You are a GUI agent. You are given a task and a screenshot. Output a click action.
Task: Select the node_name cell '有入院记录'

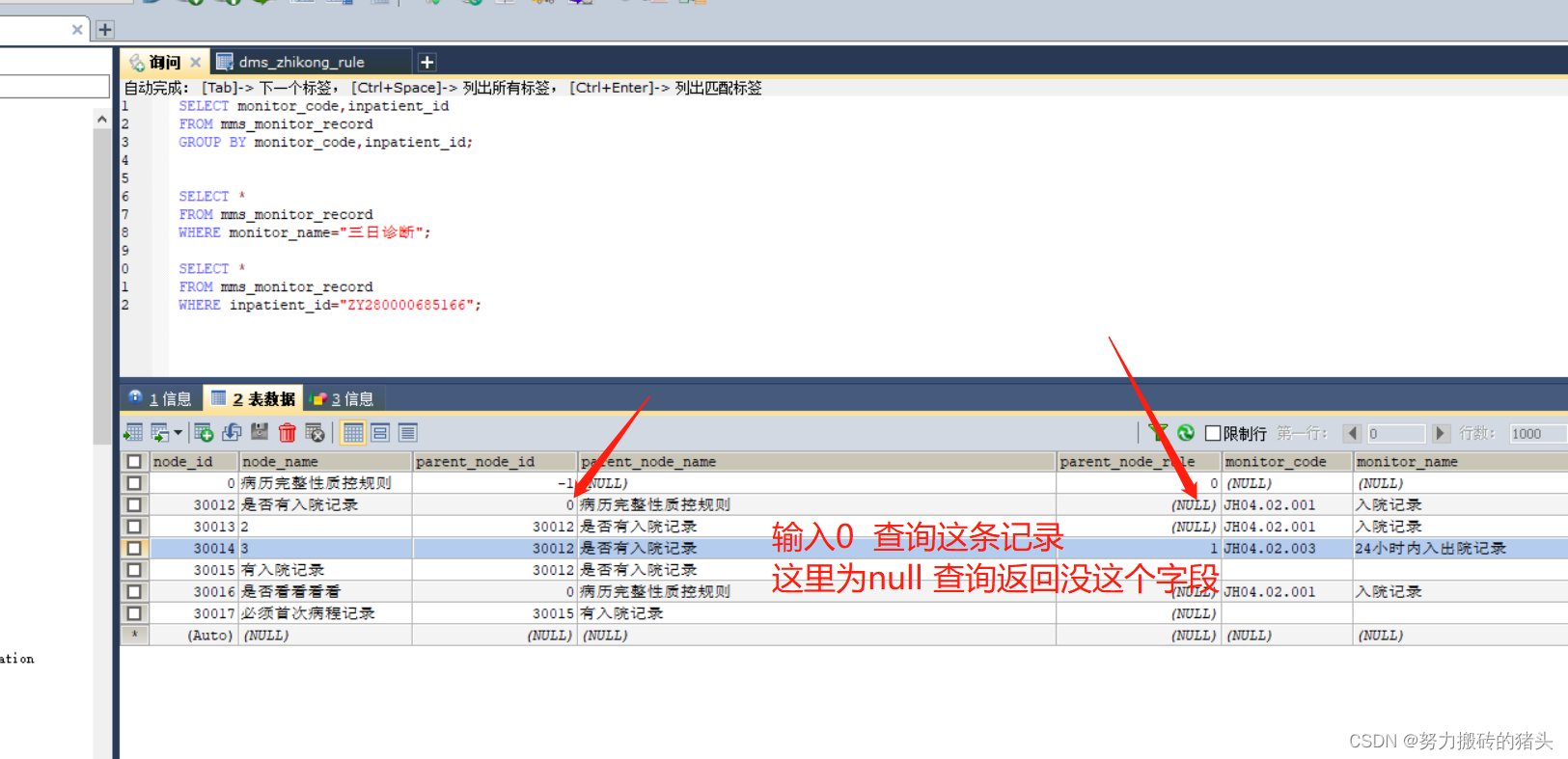(x=325, y=570)
